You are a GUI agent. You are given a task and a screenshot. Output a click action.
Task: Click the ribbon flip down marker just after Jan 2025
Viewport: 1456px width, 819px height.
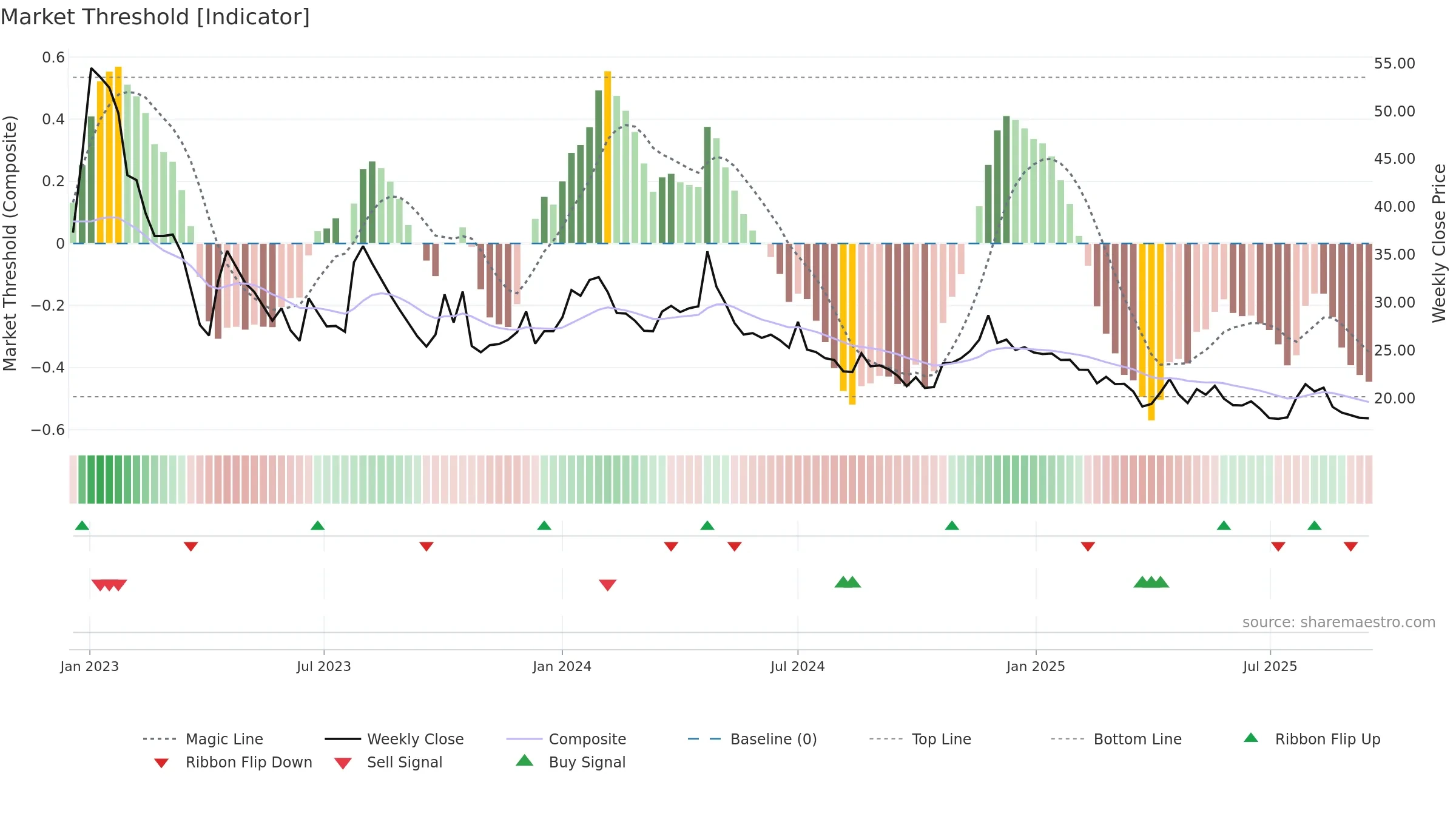[1088, 547]
